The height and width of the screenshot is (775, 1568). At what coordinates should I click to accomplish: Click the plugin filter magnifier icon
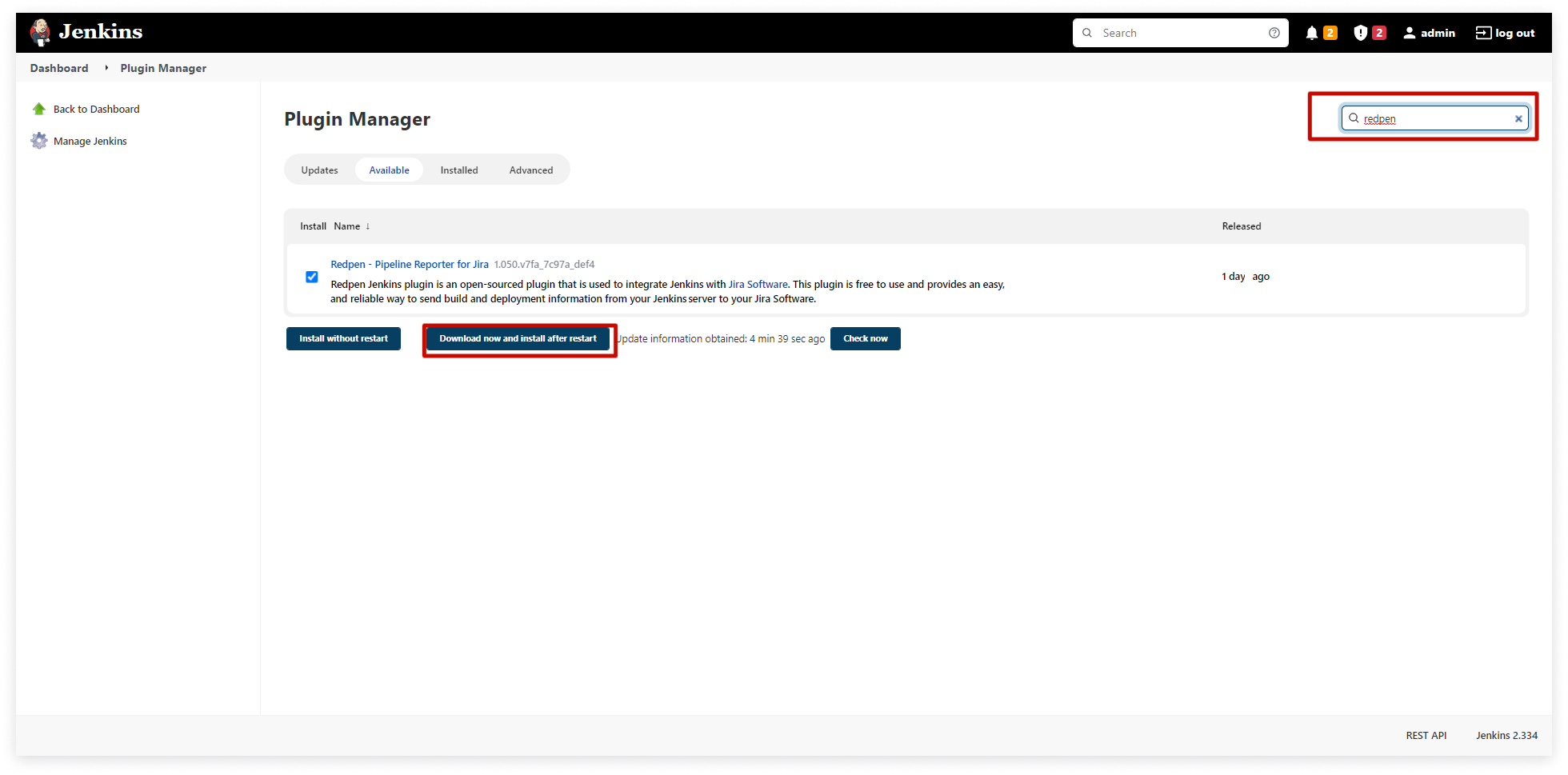pyautogui.click(x=1354, y=118)
